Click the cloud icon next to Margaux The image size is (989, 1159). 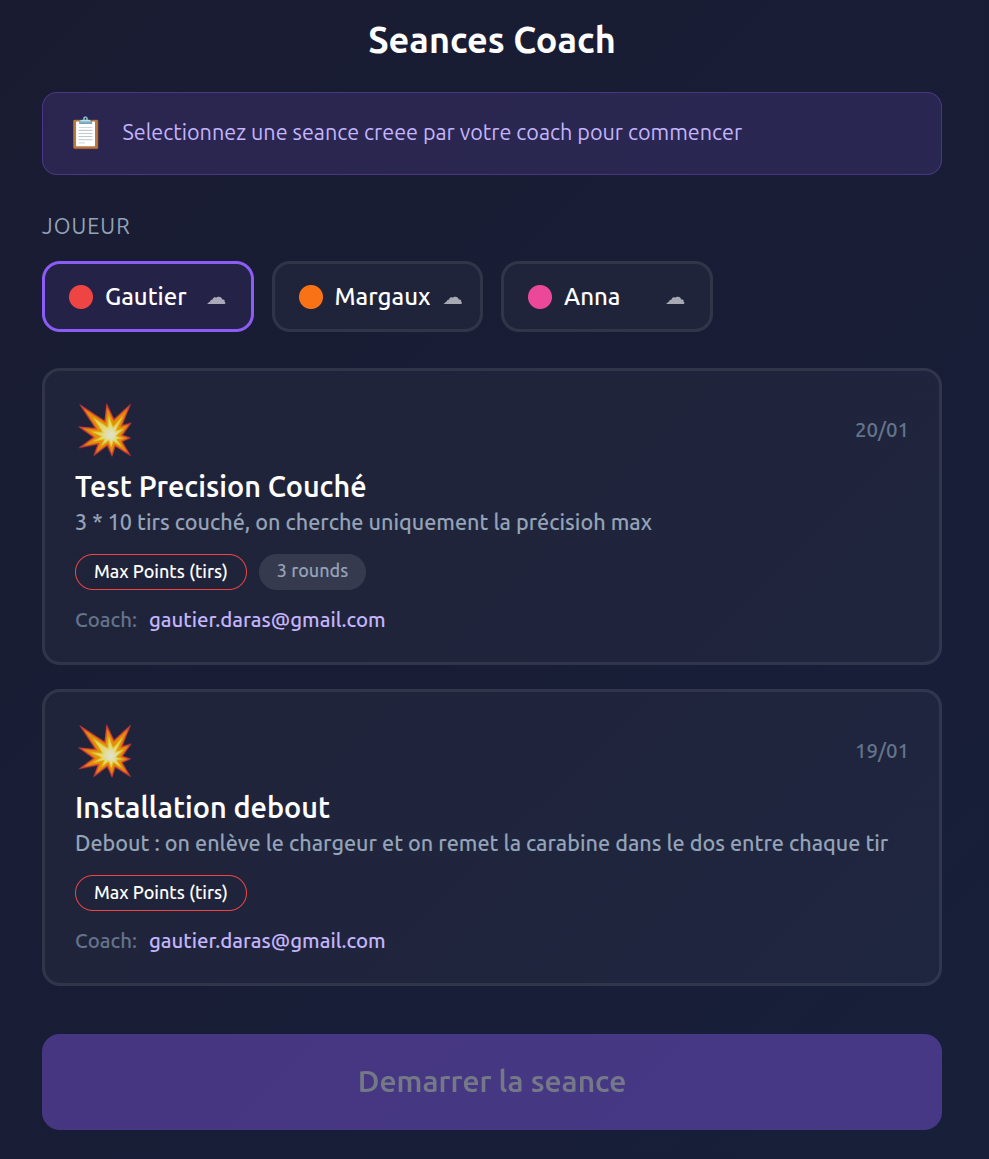pos(453,298)
